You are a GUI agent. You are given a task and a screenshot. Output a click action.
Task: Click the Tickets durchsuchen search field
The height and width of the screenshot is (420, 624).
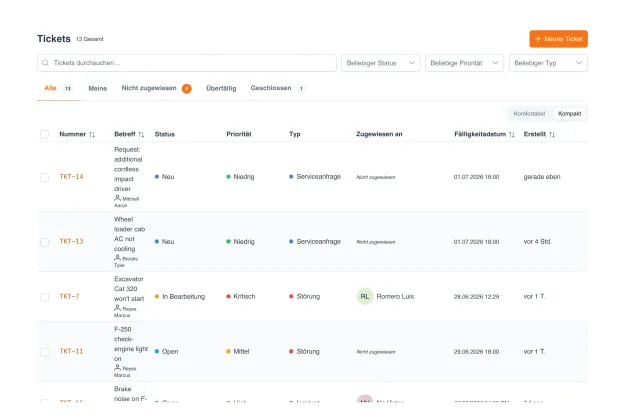tap(187, 63)
